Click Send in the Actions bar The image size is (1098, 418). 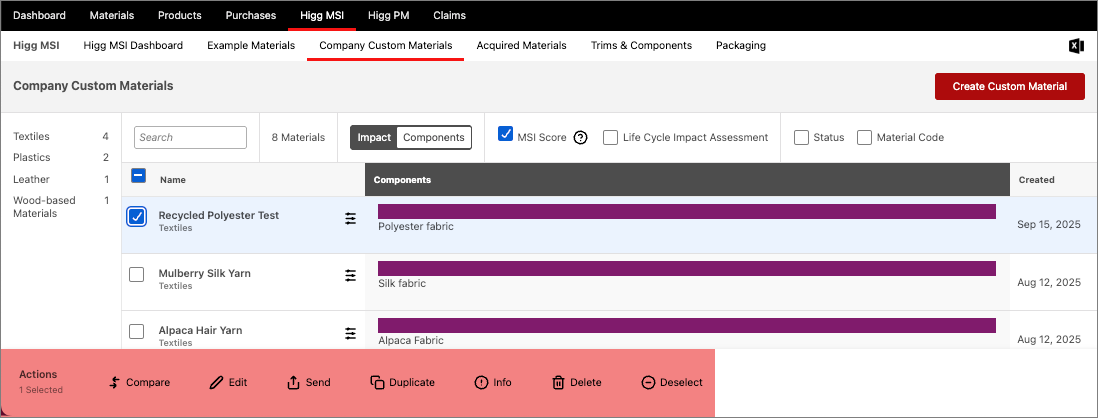click(309, 382)
